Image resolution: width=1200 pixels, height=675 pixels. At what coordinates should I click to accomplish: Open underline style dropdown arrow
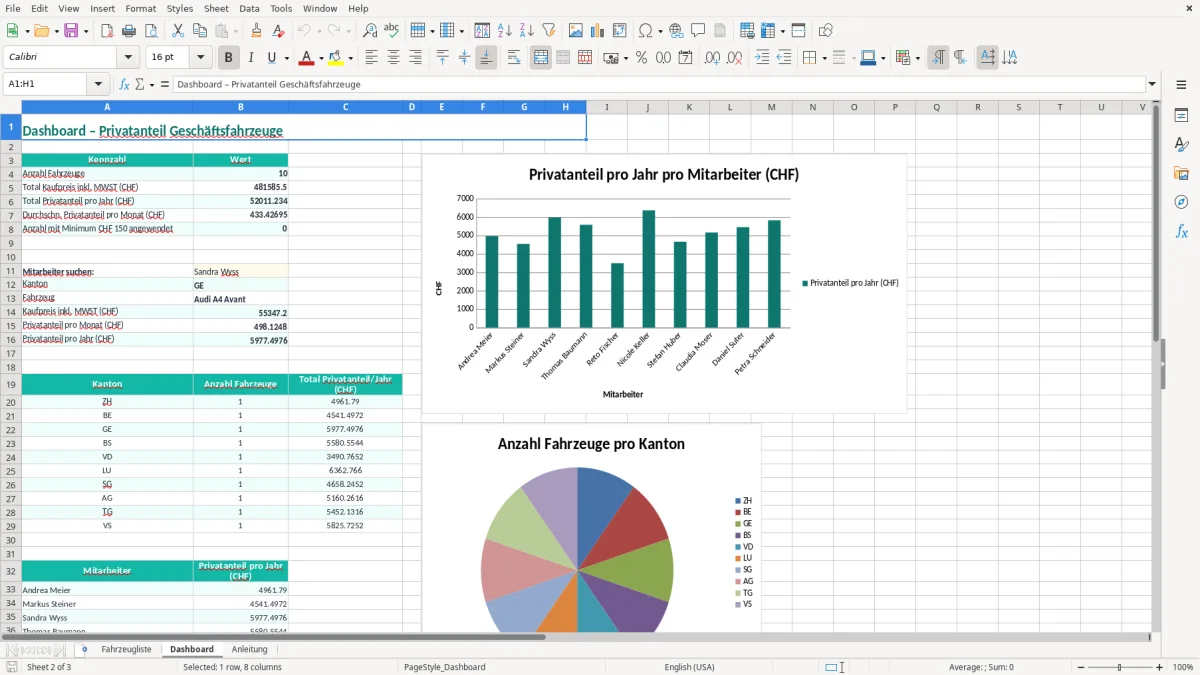(286, 58)
